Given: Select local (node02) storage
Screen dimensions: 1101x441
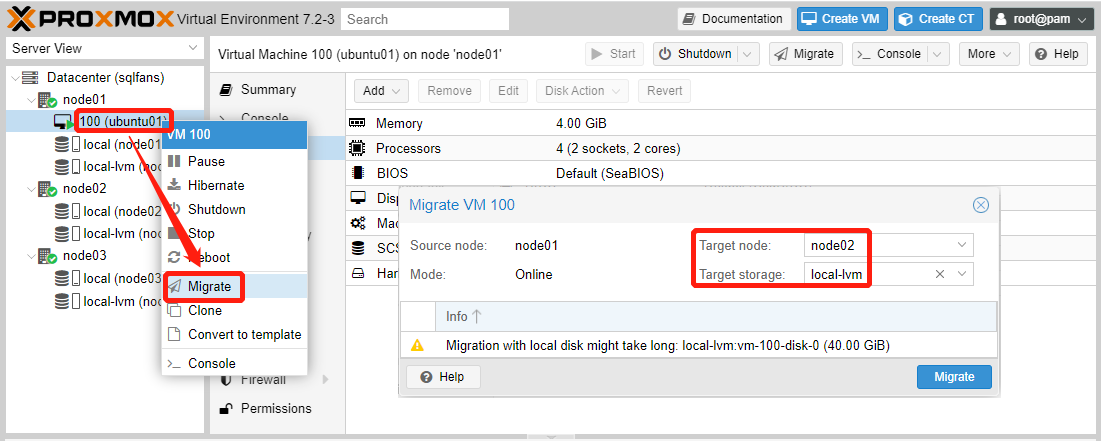Looking at the screenshot, I should coord(122,211).
